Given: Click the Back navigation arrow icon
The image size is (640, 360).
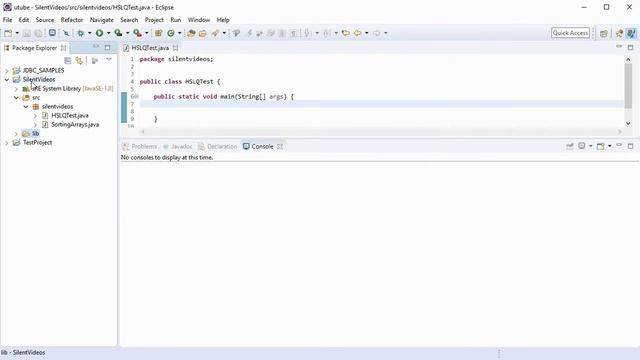Looking at the screenshot, I should 357,33.
